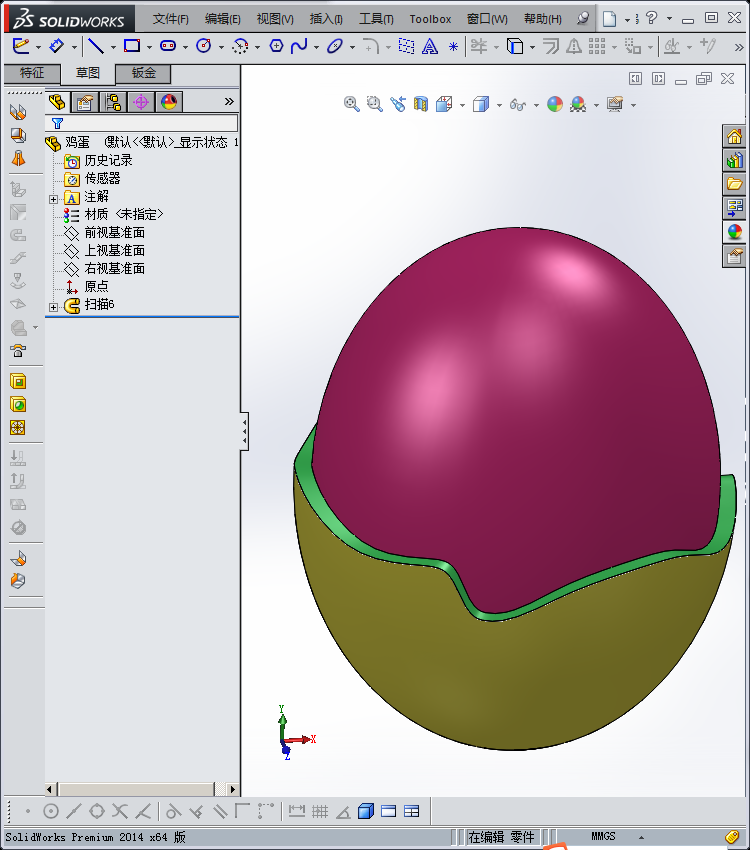
Task: Expand the 注解 tree node
Action: coord(53,199)
